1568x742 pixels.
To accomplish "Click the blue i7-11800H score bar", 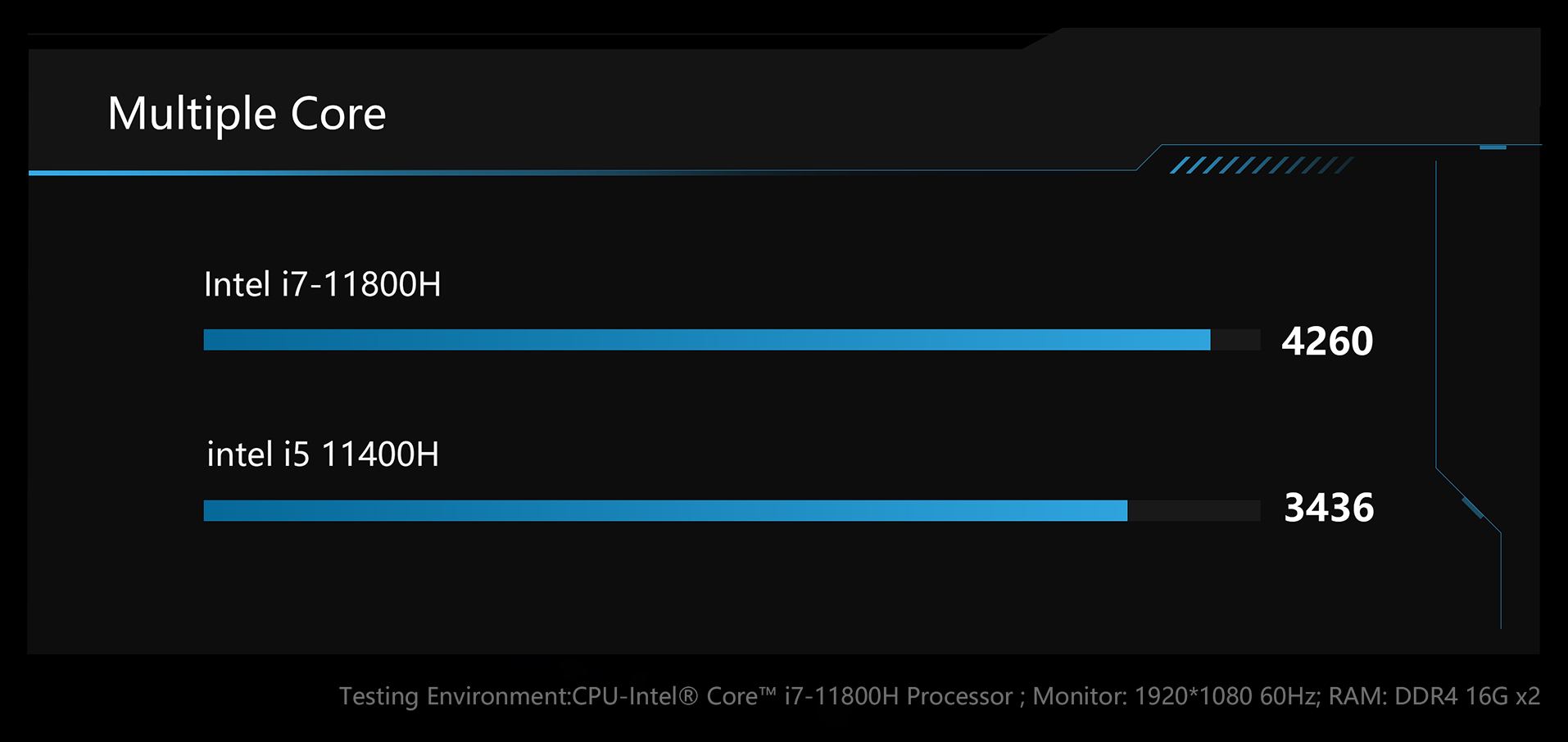I will [x=707, y=340].
